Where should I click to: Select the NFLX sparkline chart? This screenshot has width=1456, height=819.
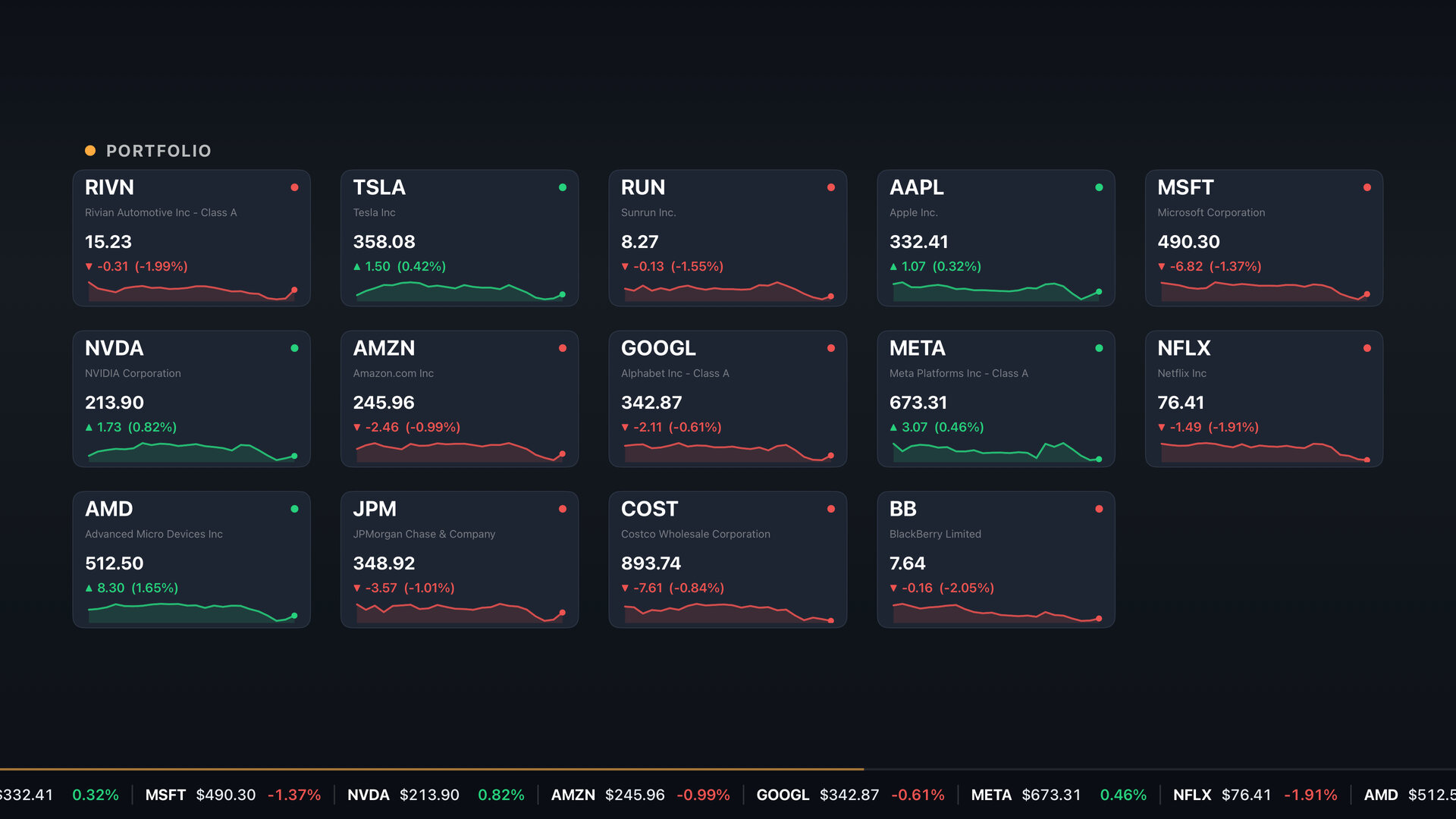click(1264, 452)
